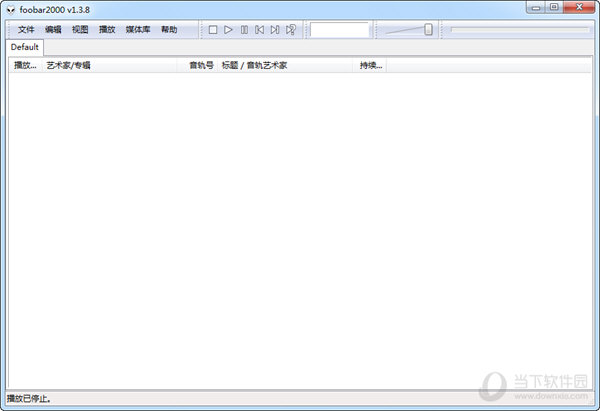
Task: Close the foobar2000 window
Action: (x=579, y=7)
